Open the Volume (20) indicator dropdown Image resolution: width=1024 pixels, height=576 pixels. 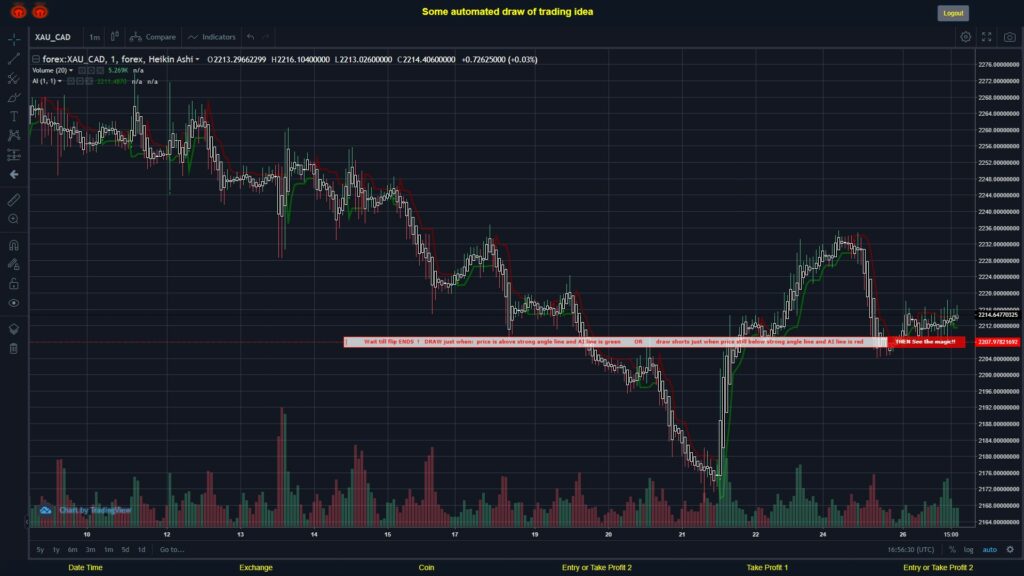click(52, 71)
